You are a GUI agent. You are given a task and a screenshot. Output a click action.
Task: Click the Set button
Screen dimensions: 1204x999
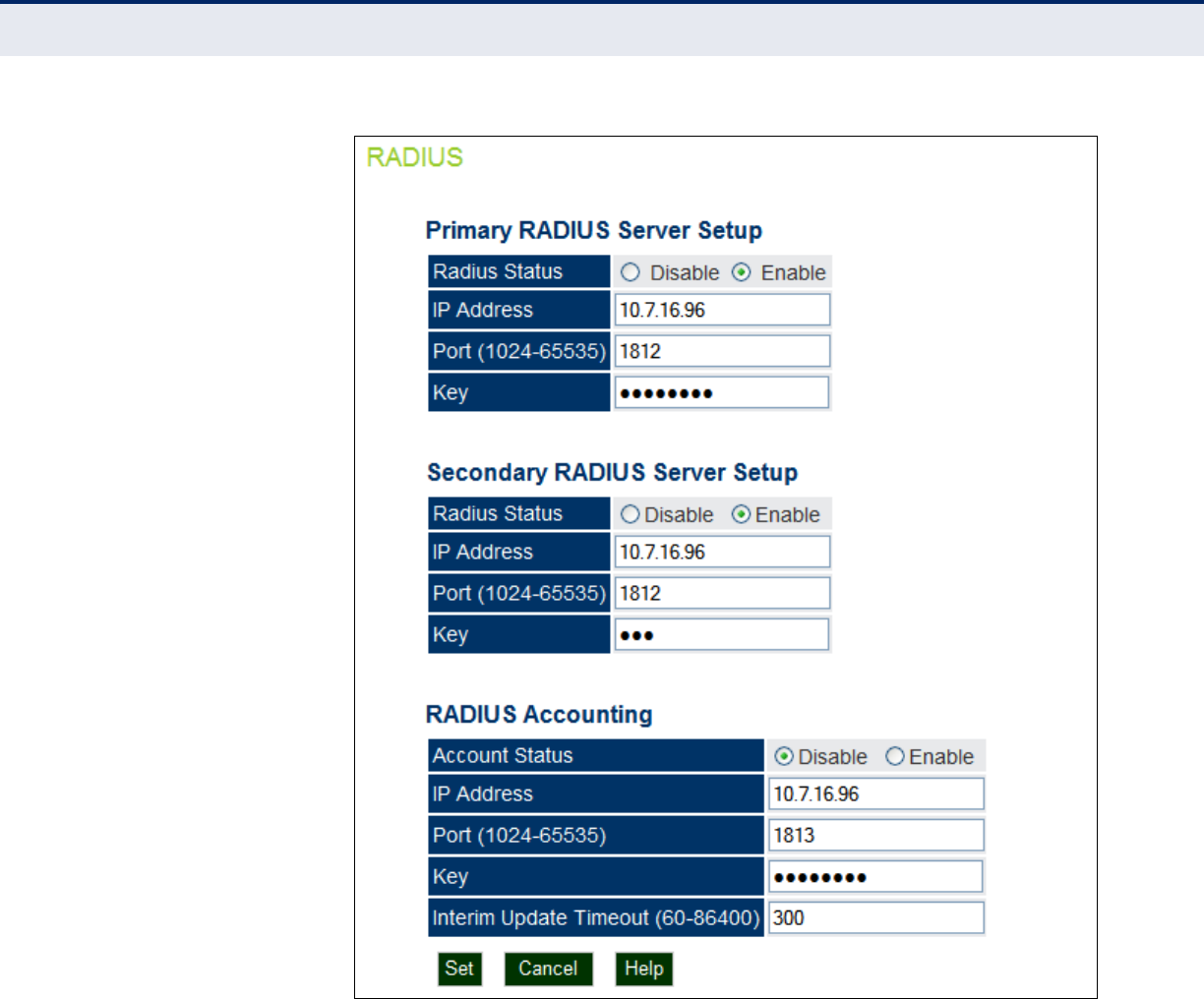(459, 969)
